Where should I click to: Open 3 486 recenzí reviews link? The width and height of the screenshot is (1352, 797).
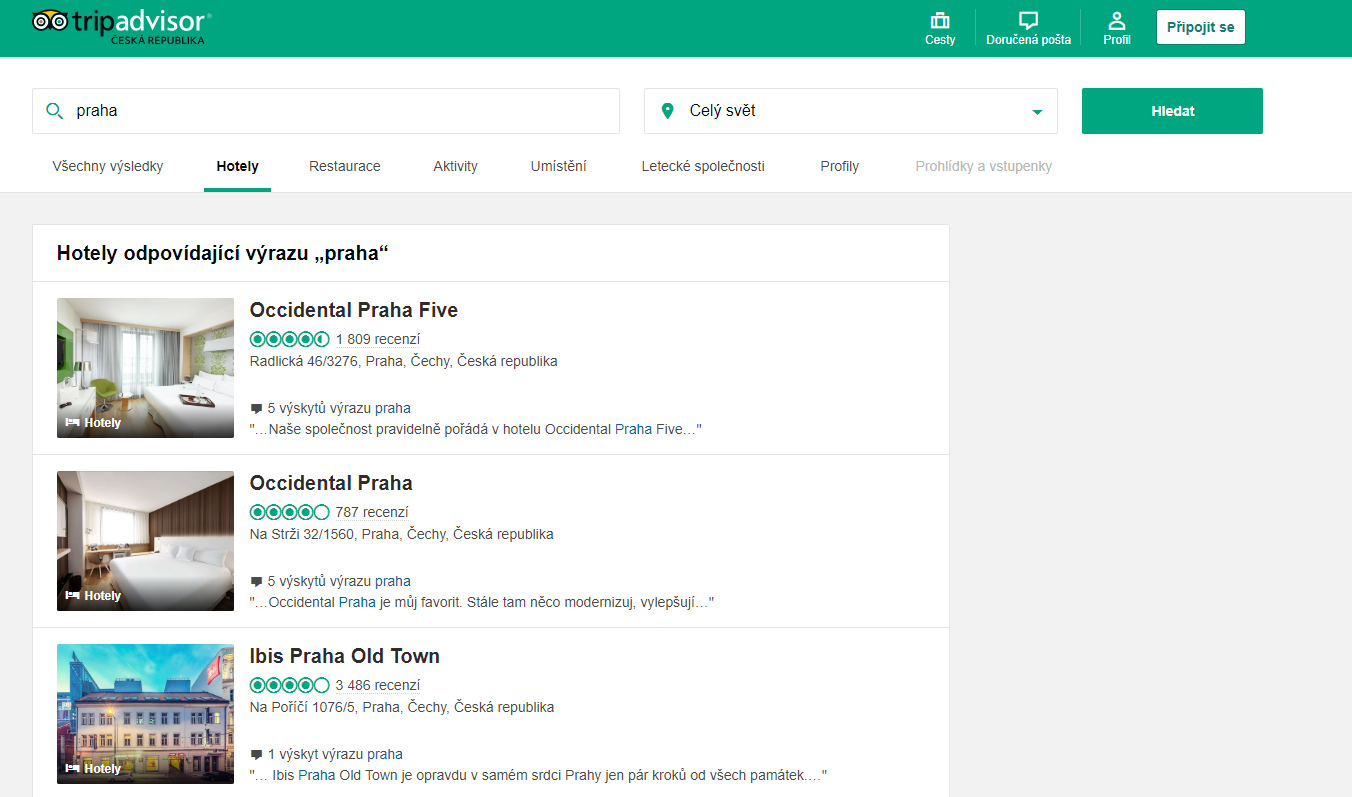[x=378, y=685]
